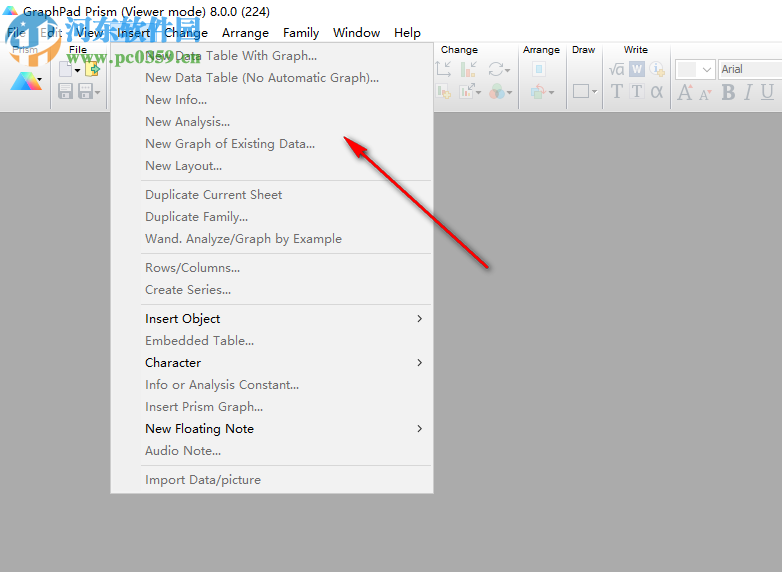Expand the Character submenu

coord(272,362)
